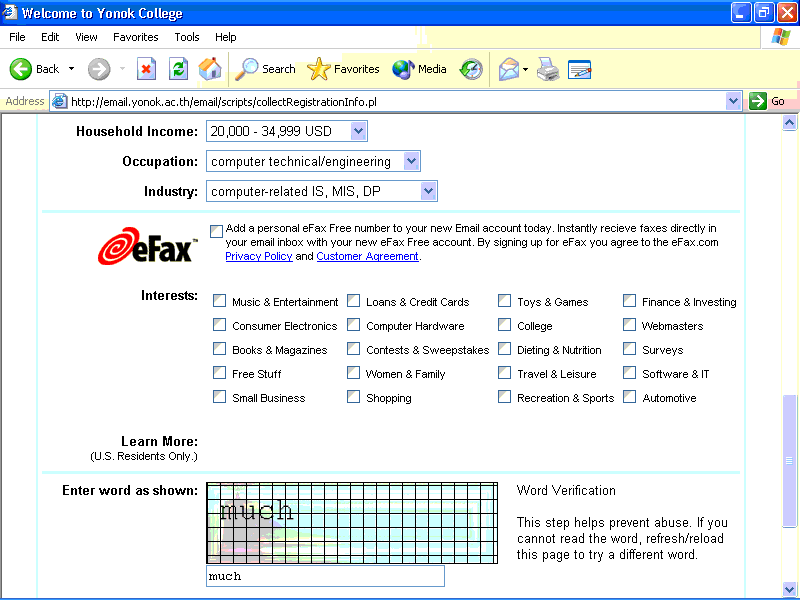Enable the Software & IT checkbox
Image resolution: width=800 pixels, height=600 pixels.
click(629, 373)
